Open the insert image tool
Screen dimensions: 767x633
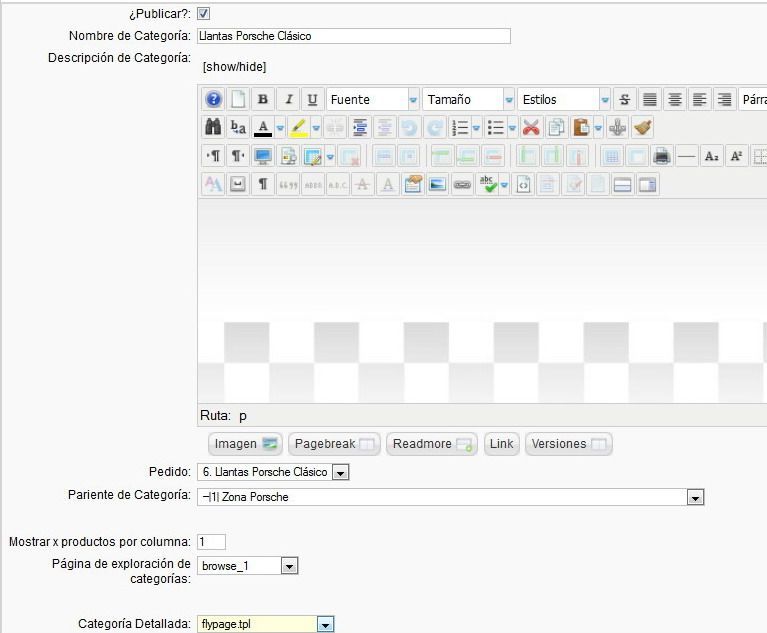437,184
